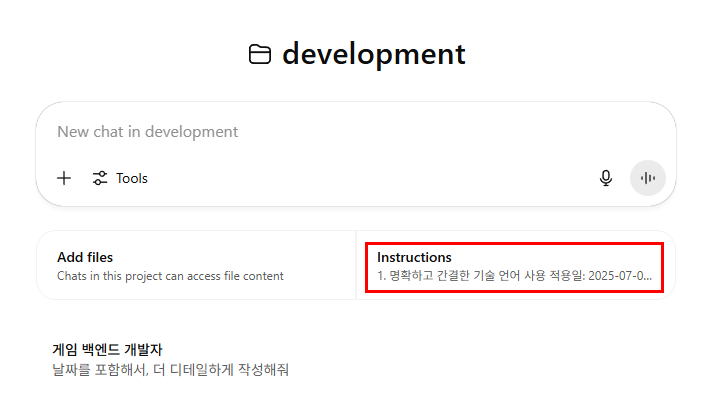Open the Instructions card

(515, 266)
